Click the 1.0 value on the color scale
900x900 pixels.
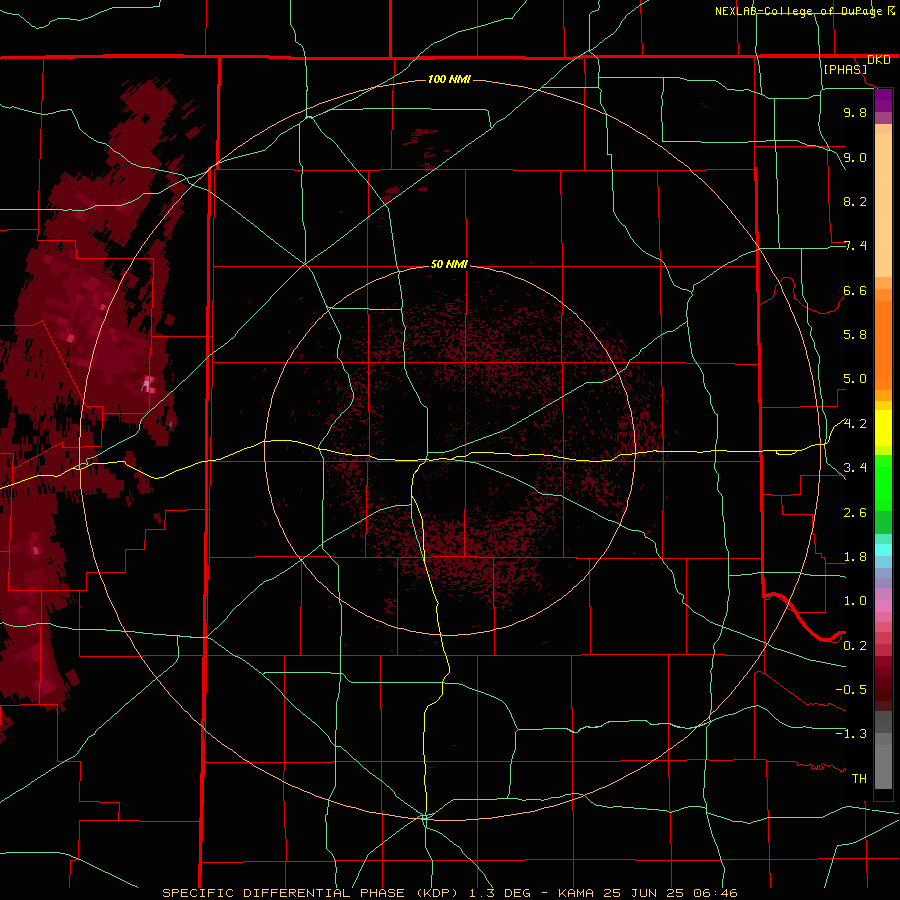[855, 601]
